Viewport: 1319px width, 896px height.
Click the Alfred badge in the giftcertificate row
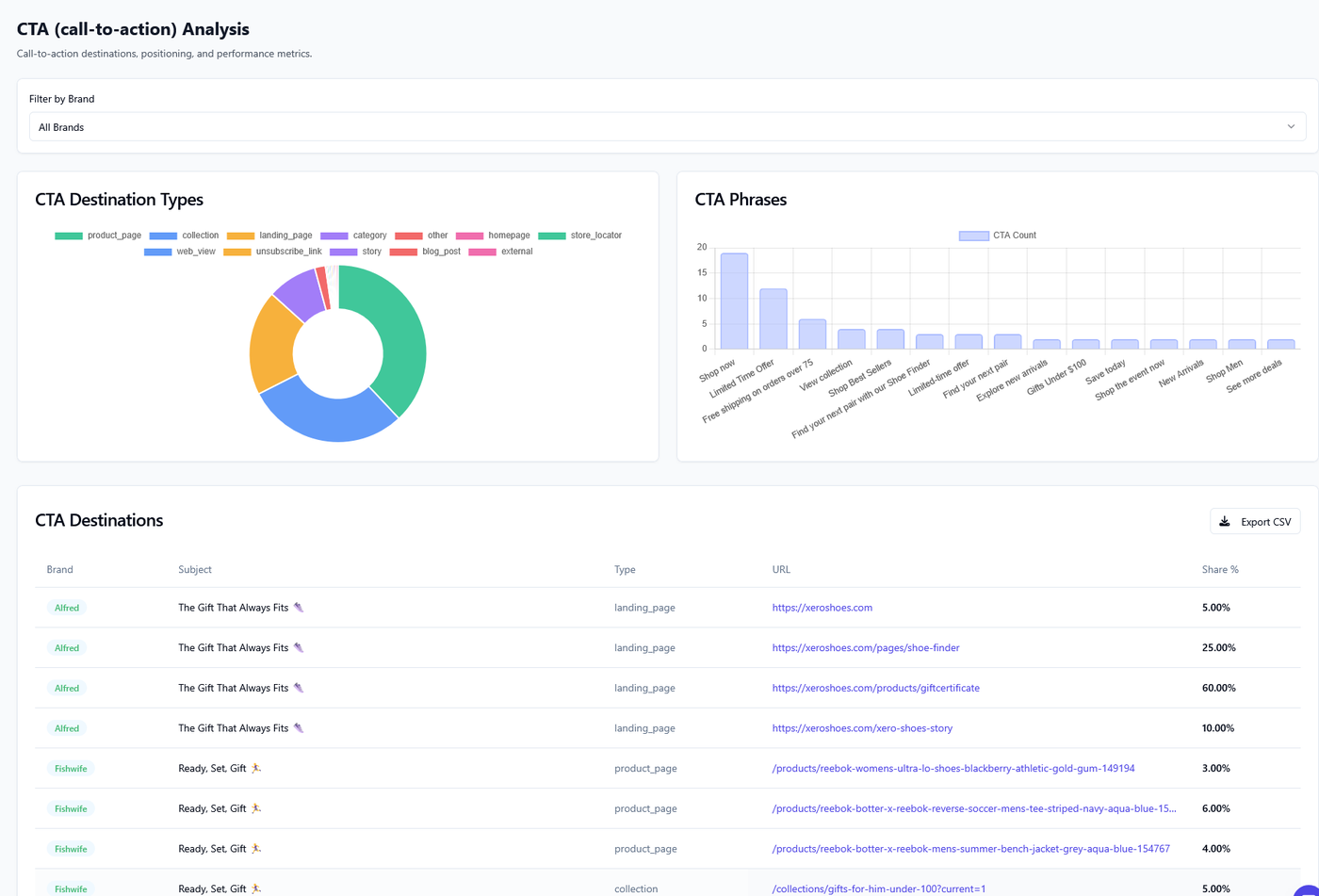pos(67,689)
